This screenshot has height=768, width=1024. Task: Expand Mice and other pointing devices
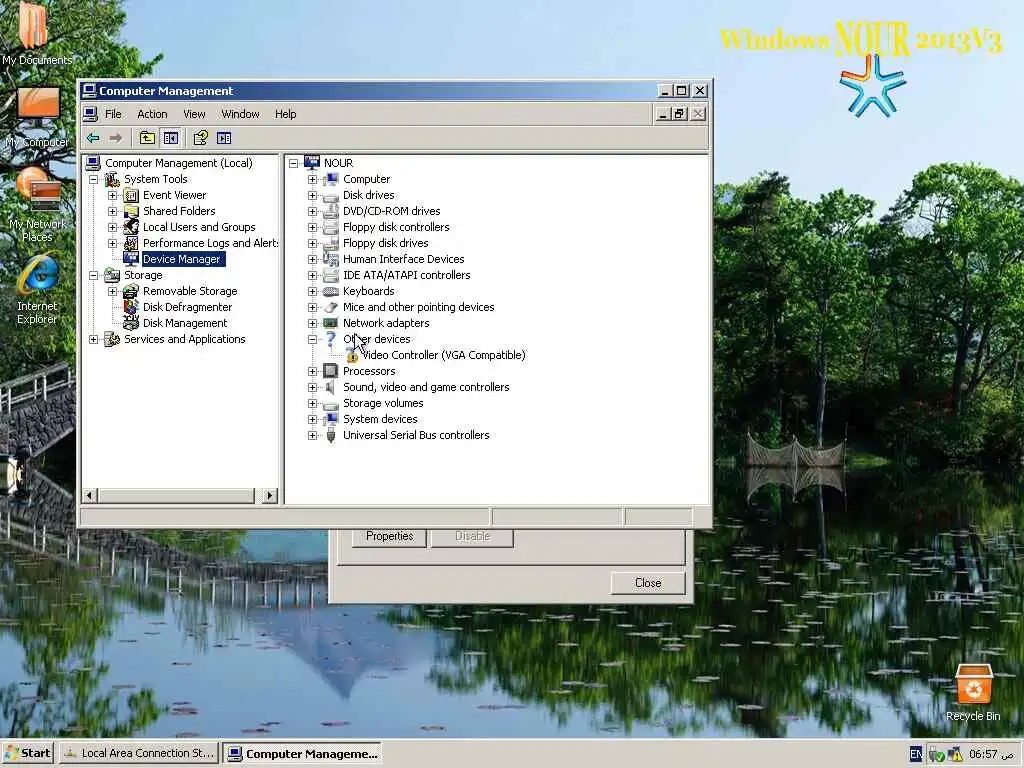click(312, 307)
